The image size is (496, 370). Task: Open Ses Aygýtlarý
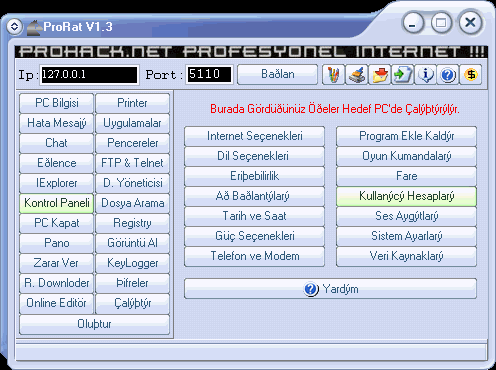tap(406, 216)
